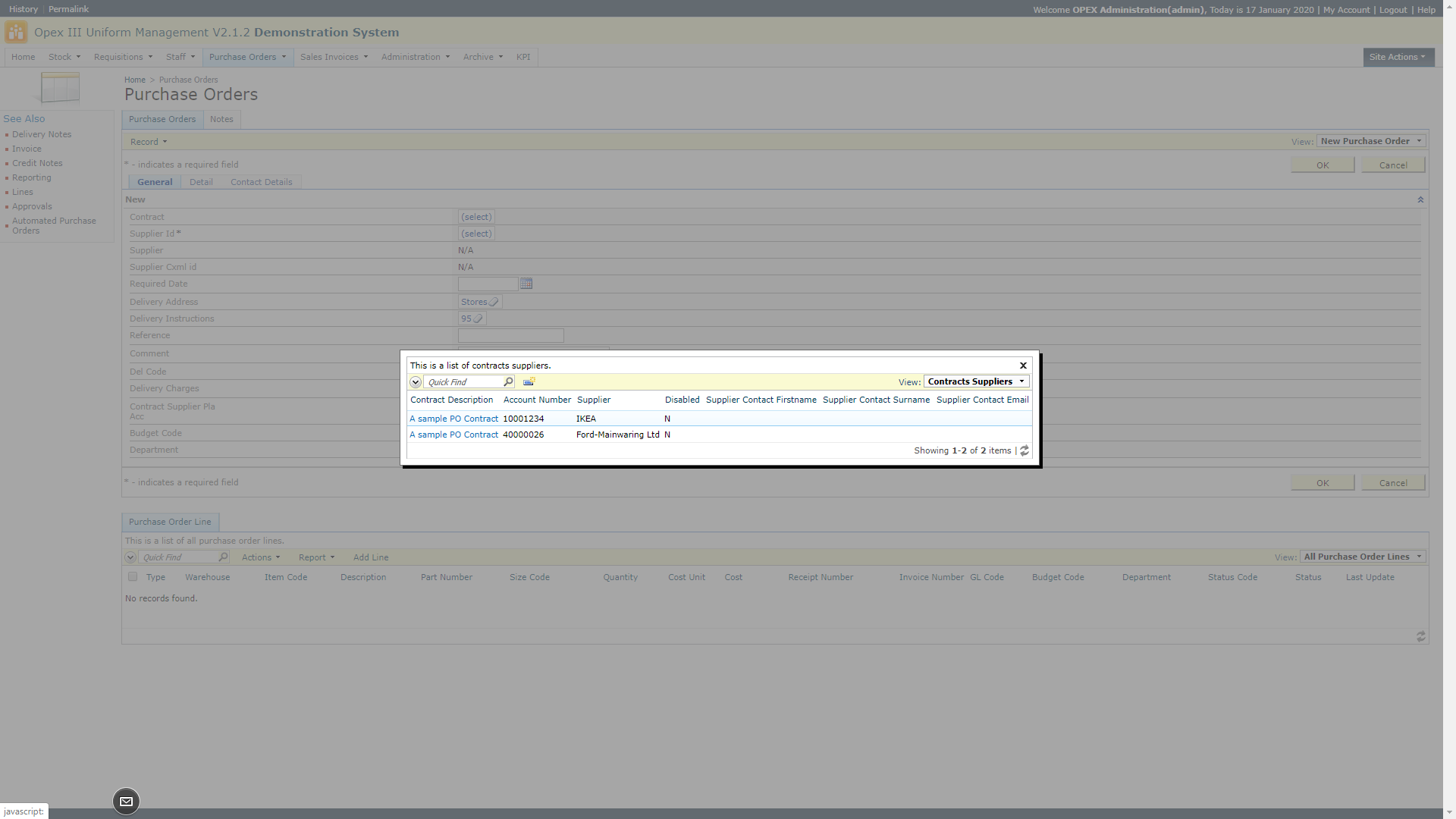This screenshot has width=1456, height=819.
Task: Open the Site Actions menu
Action: [x=1397, y=58]
